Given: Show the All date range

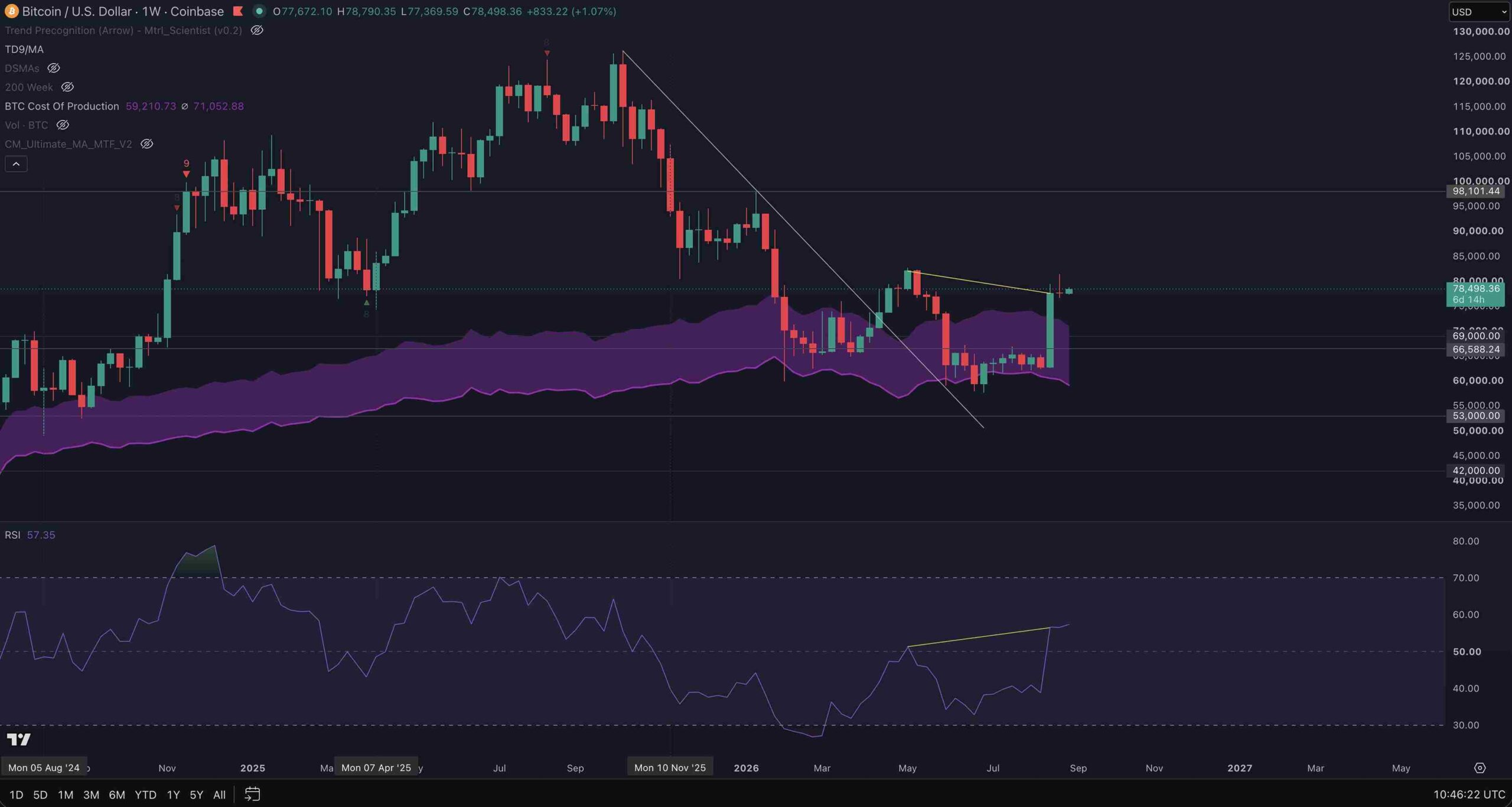Looking at the screenshot, I should 219,795.
